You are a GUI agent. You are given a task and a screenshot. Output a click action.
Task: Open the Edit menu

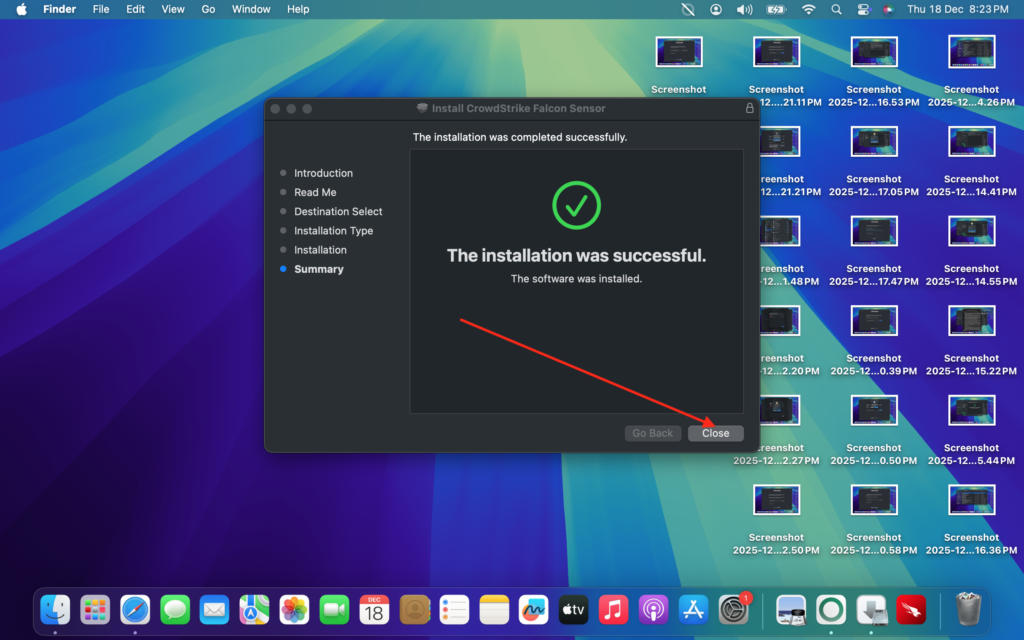tap(135, 9)
